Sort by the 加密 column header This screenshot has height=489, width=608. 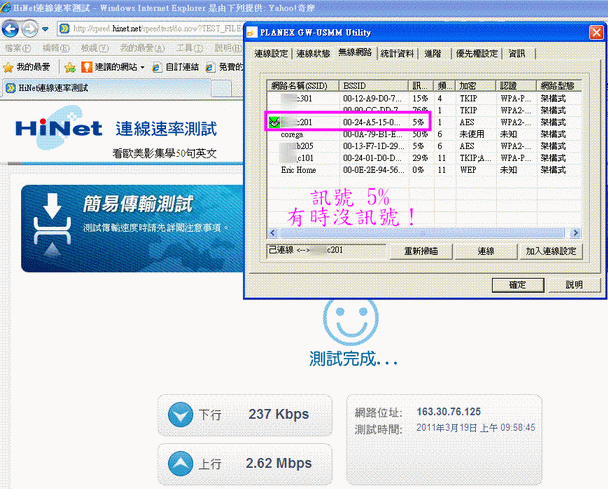(477, 86)
